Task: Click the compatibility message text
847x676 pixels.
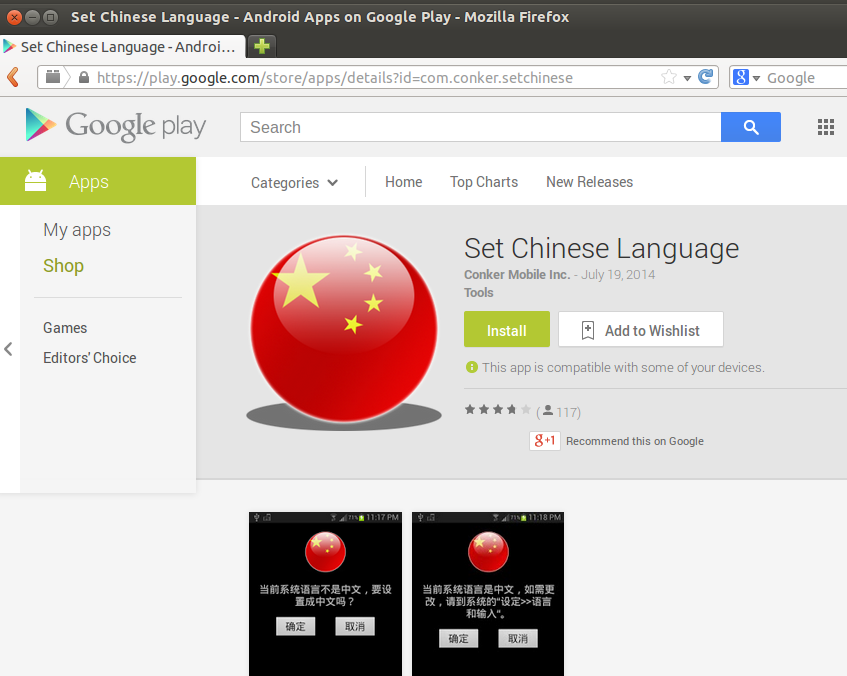Action: tap(623, 367)
